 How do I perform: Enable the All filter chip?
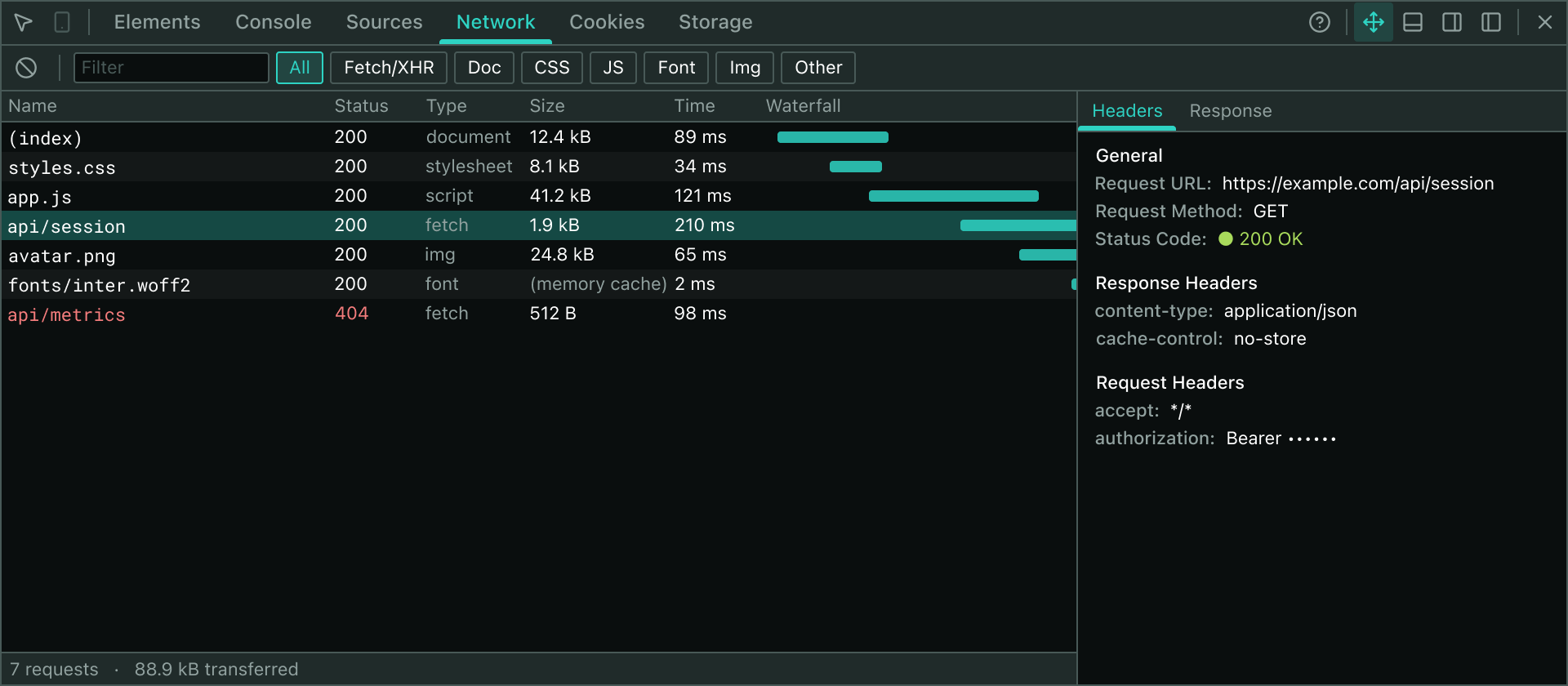coord(300,68)
